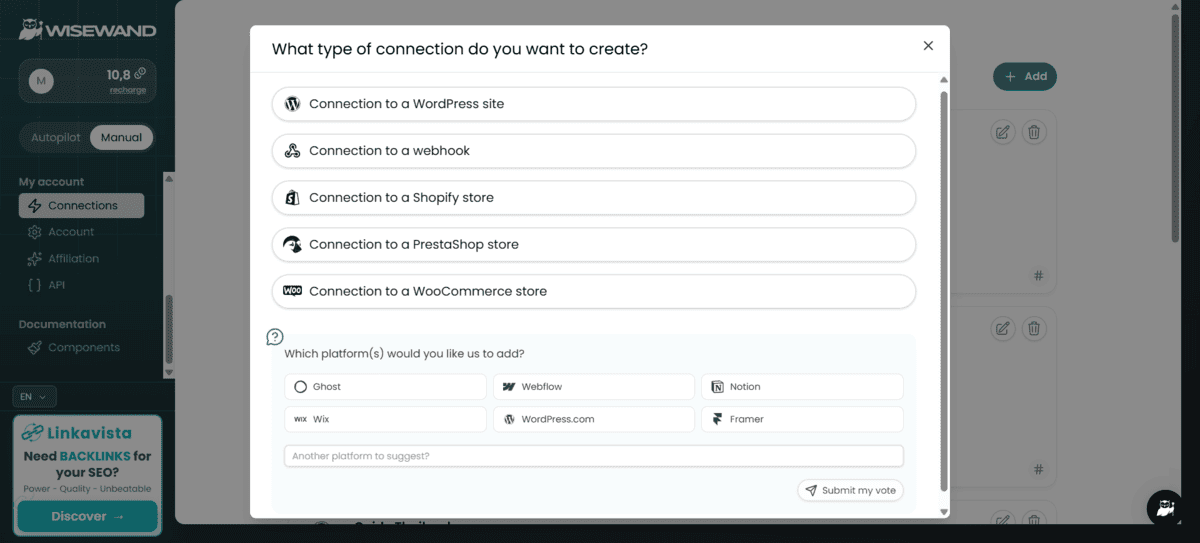Click the Another platform to suggest field

tap(594, 456)
